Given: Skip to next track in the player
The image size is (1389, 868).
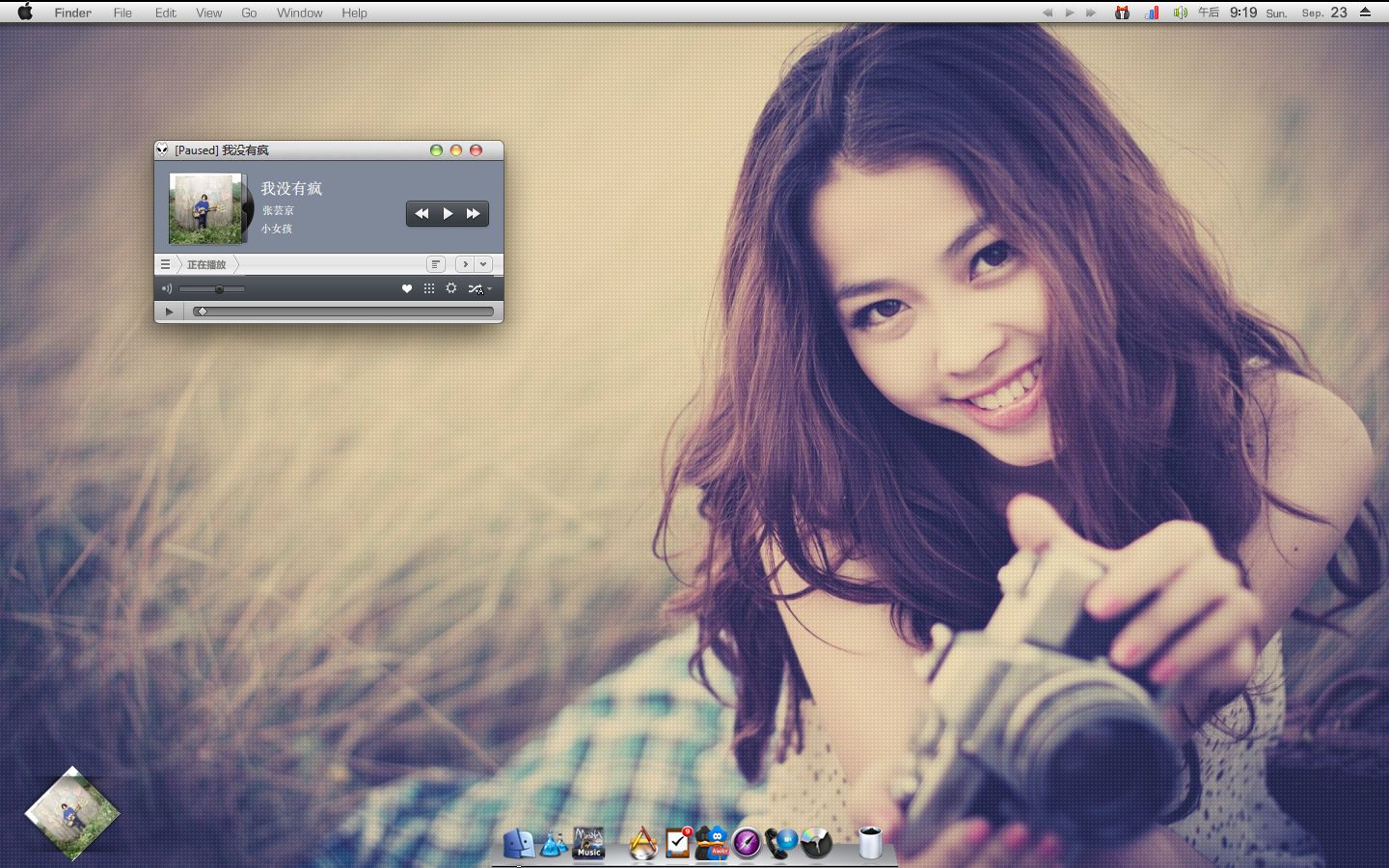Looking at the screenshot, I should pos(474,214).
